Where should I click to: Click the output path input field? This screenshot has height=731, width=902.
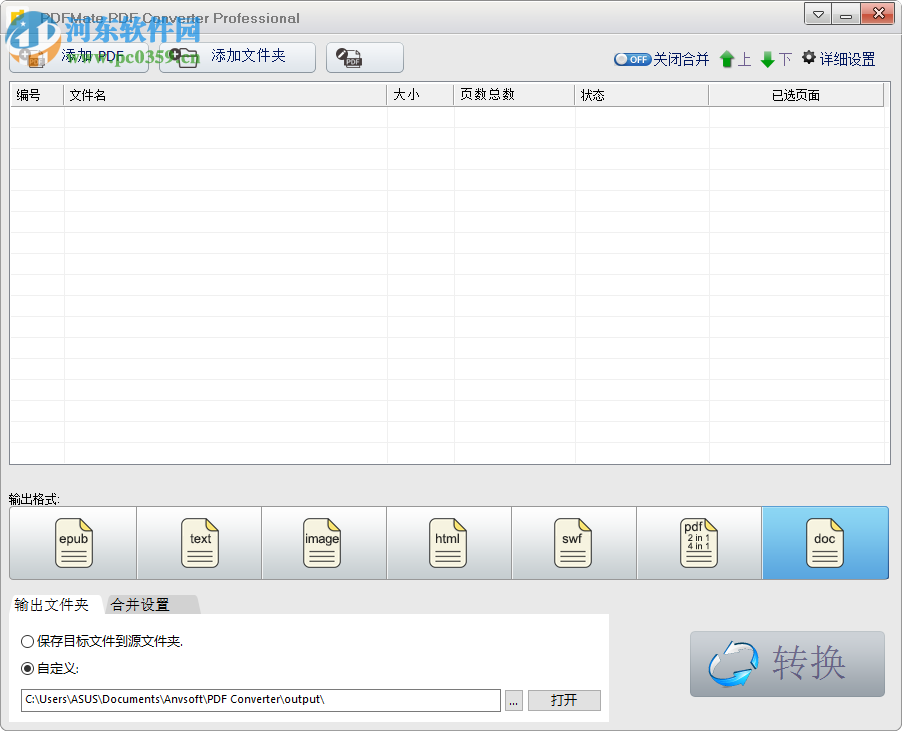pyautogui.click(x=260, y=700)
